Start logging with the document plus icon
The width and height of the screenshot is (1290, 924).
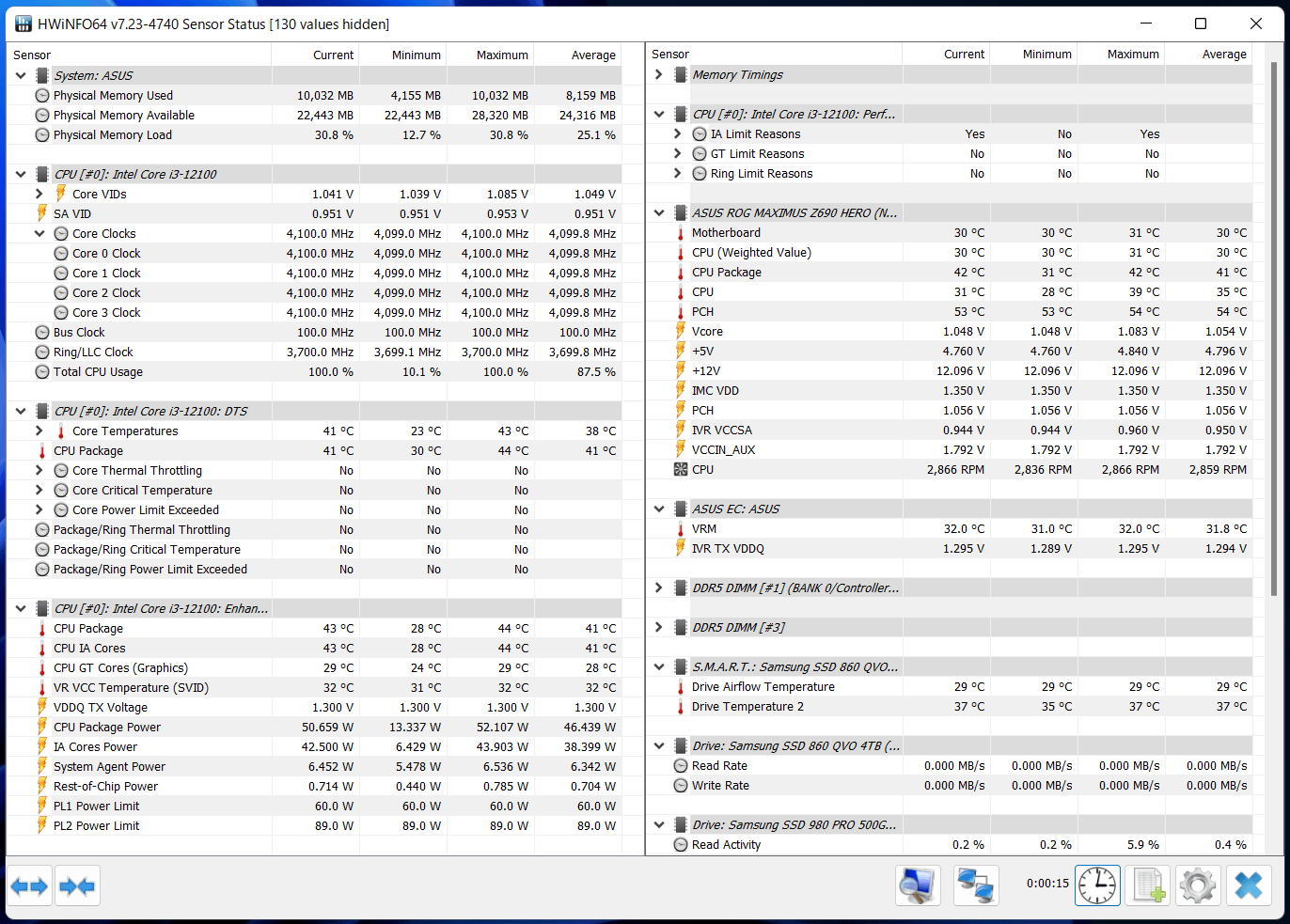point(1149,885)
